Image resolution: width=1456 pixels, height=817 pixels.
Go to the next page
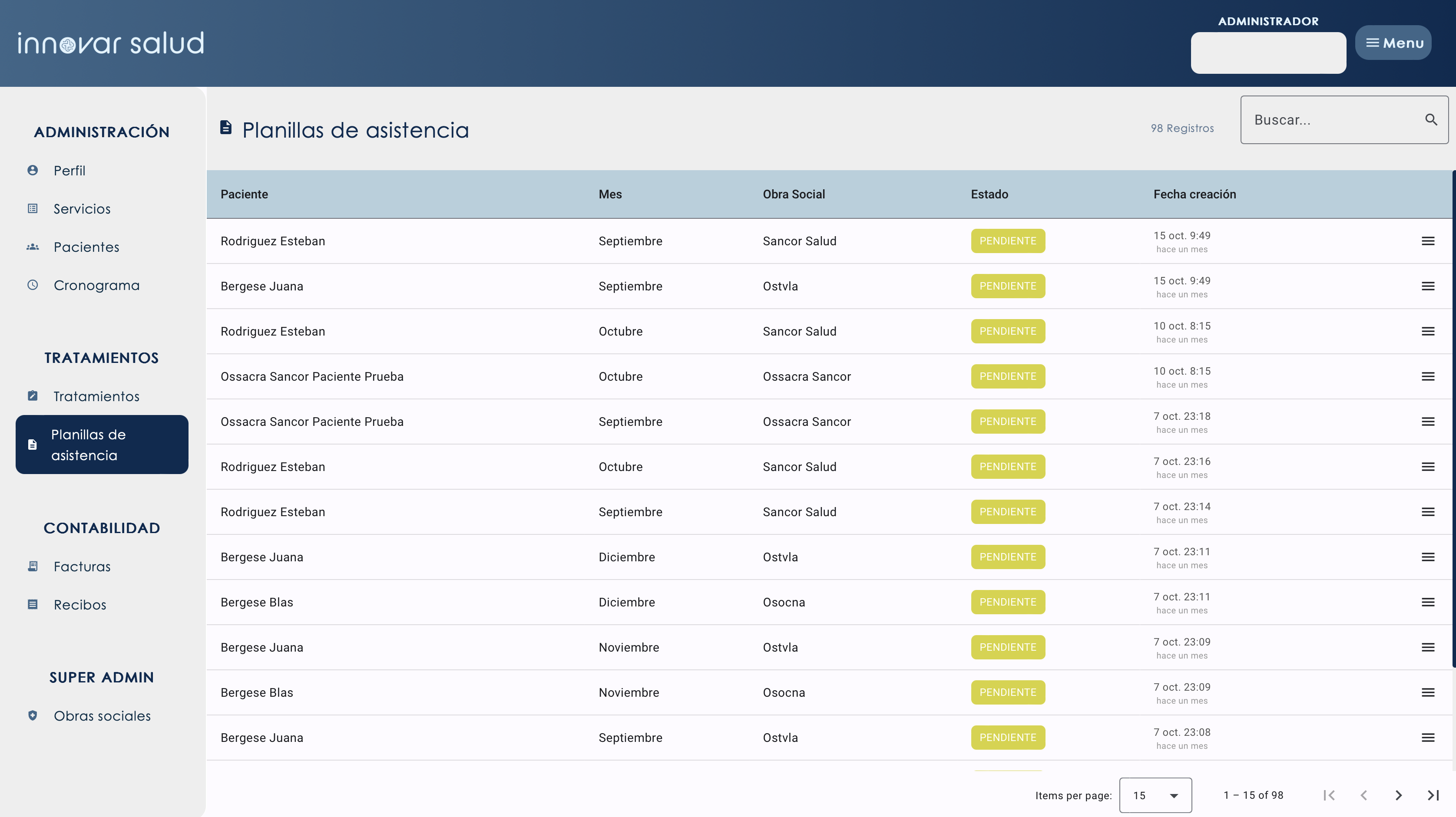click(x=1398, y=796)
